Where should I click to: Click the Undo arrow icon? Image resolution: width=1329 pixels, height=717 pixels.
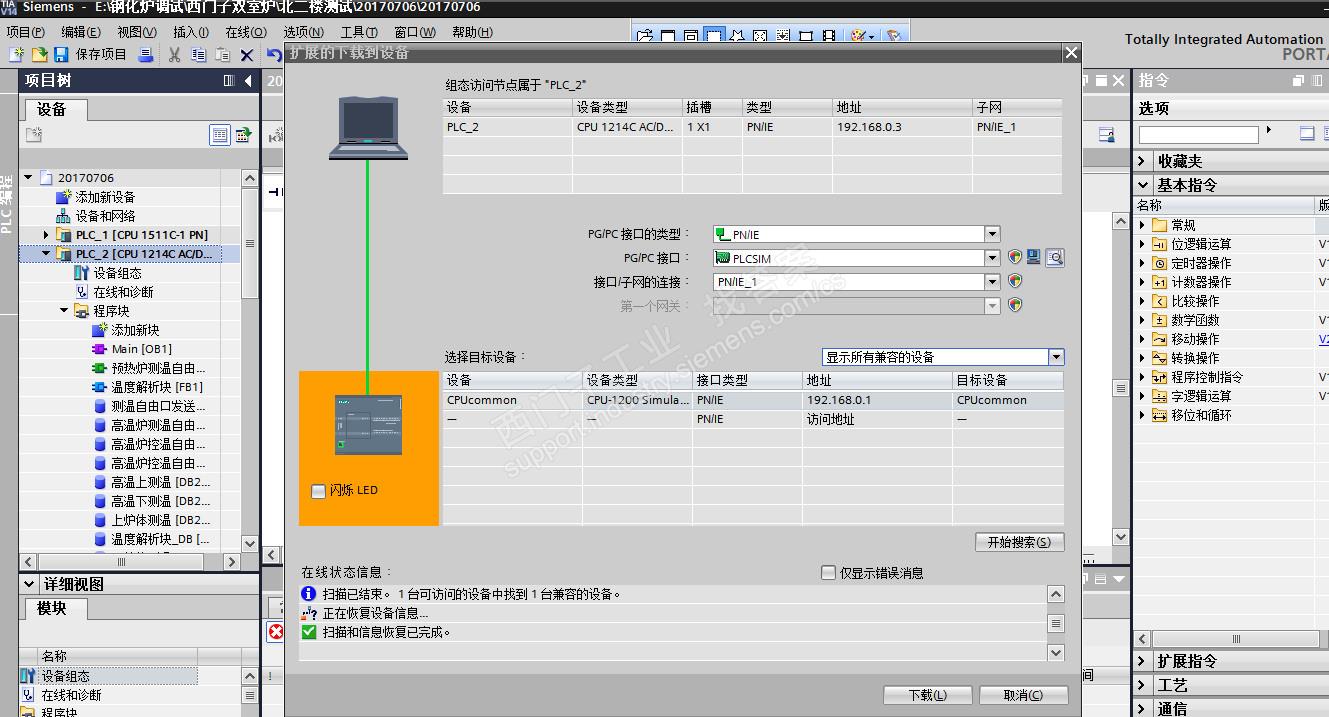click(x=274, y=55)
